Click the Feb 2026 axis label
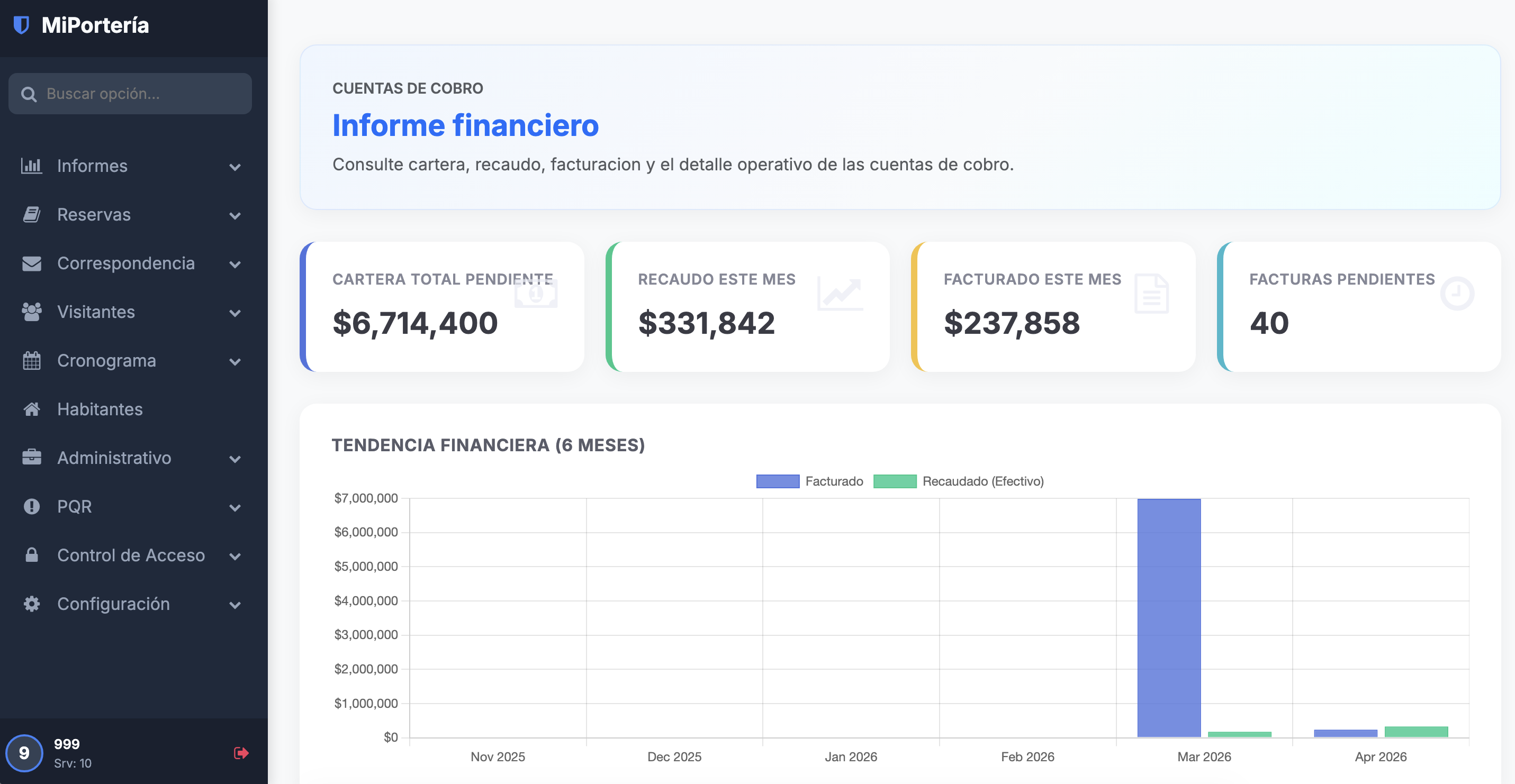Image resolution: width=1515 pixels, height=784 pixels. pos(1027,756)
